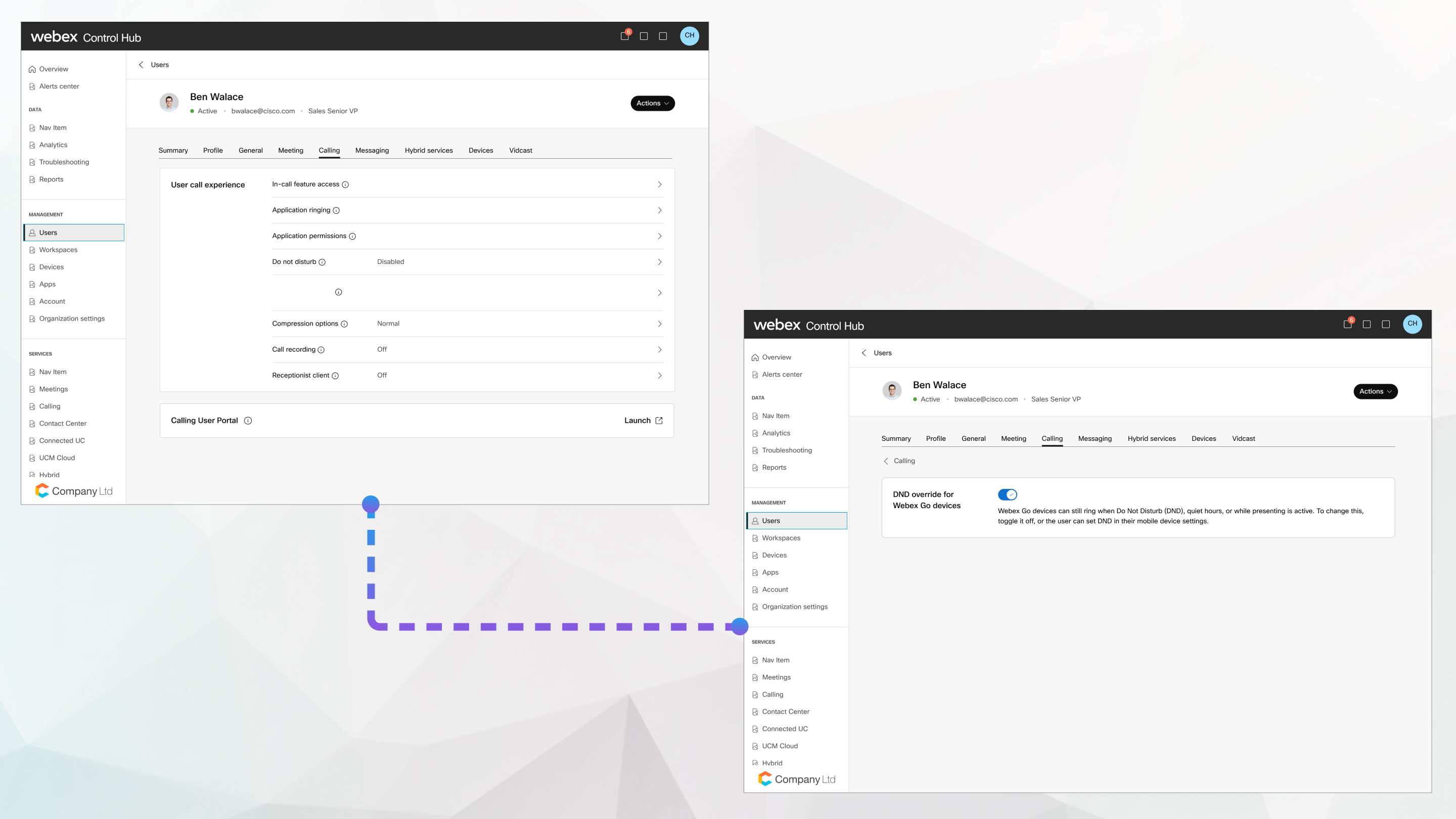Screen dimensions: 1456x819
Task: Expand Call recording row chevron
Action: [660, 350]
